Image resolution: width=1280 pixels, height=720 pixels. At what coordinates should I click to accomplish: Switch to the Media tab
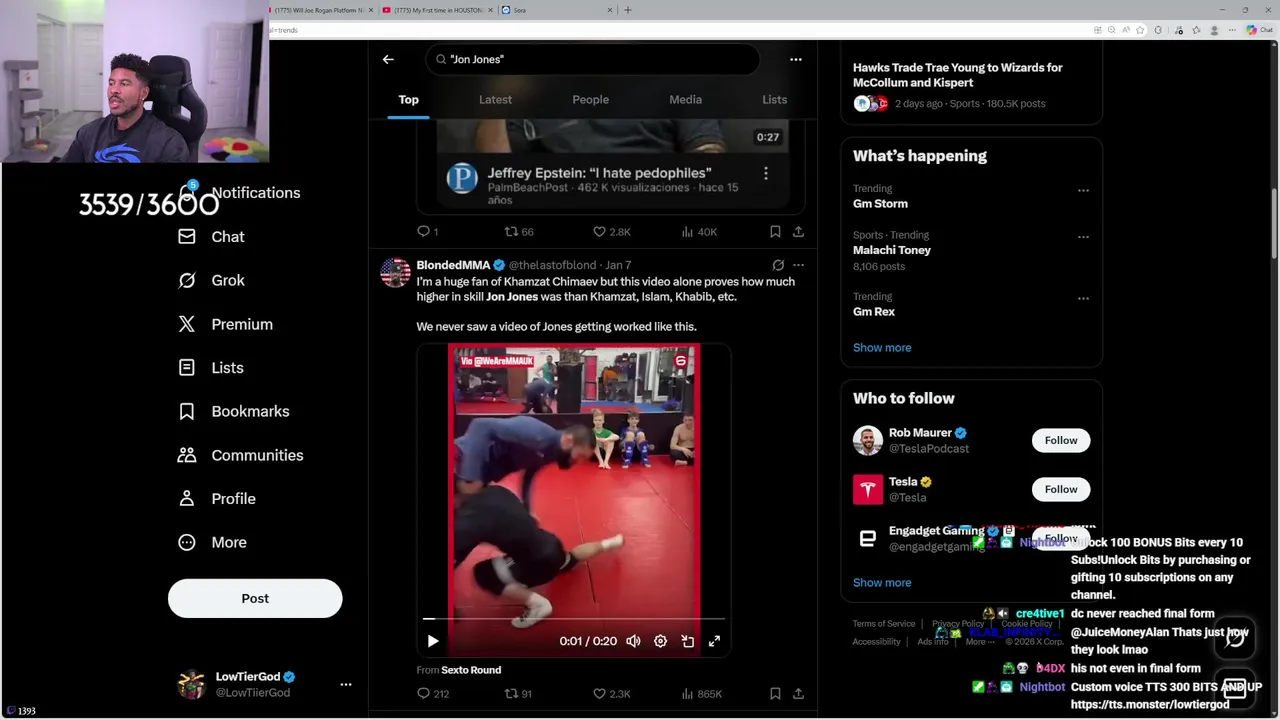(685, 100)
